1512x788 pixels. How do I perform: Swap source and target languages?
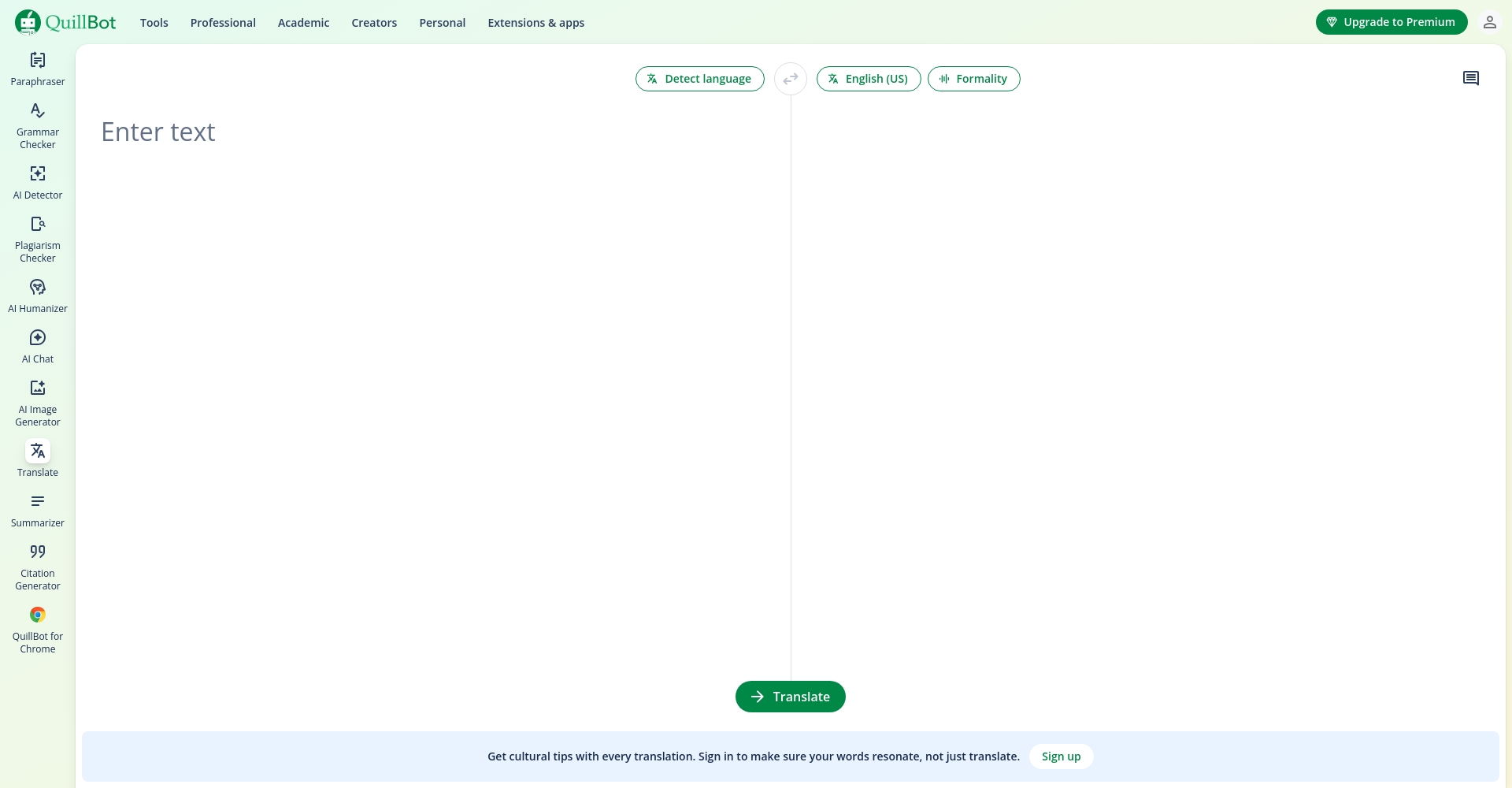791,79
